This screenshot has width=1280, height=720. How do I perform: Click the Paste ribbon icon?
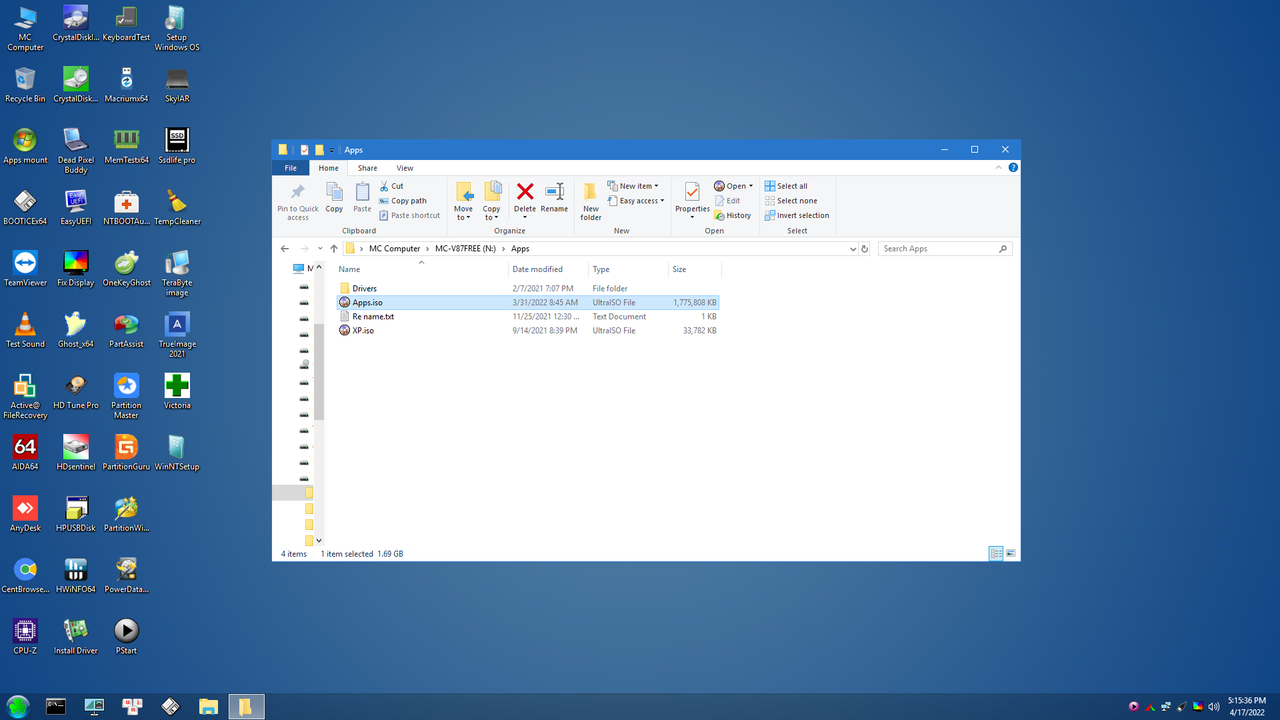(362, 196)
